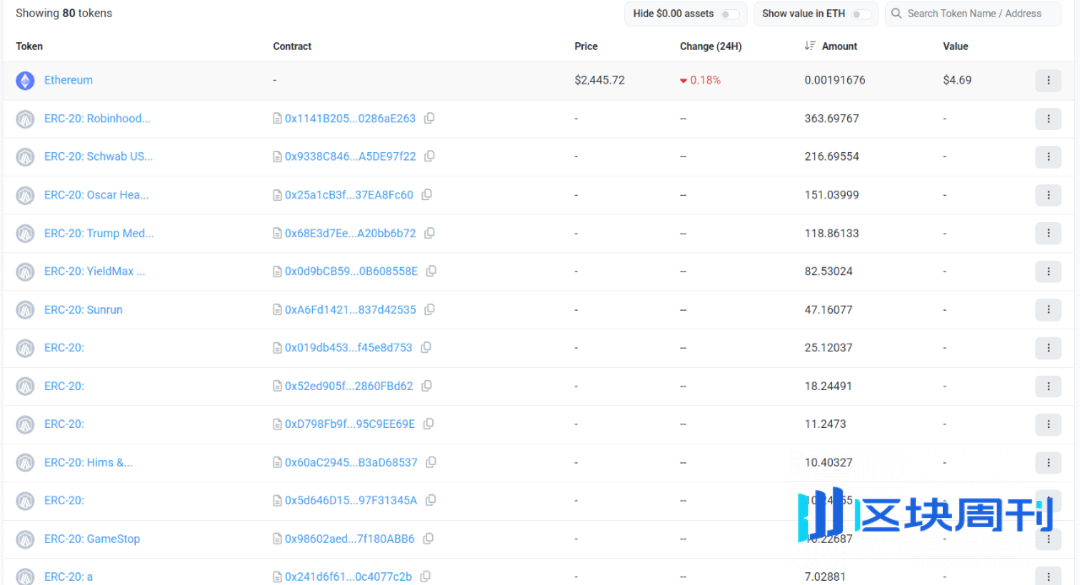The image size is (1080, 585).
Task: Open contract 0x98602aed...7f180ABB6
Action: 349,539
